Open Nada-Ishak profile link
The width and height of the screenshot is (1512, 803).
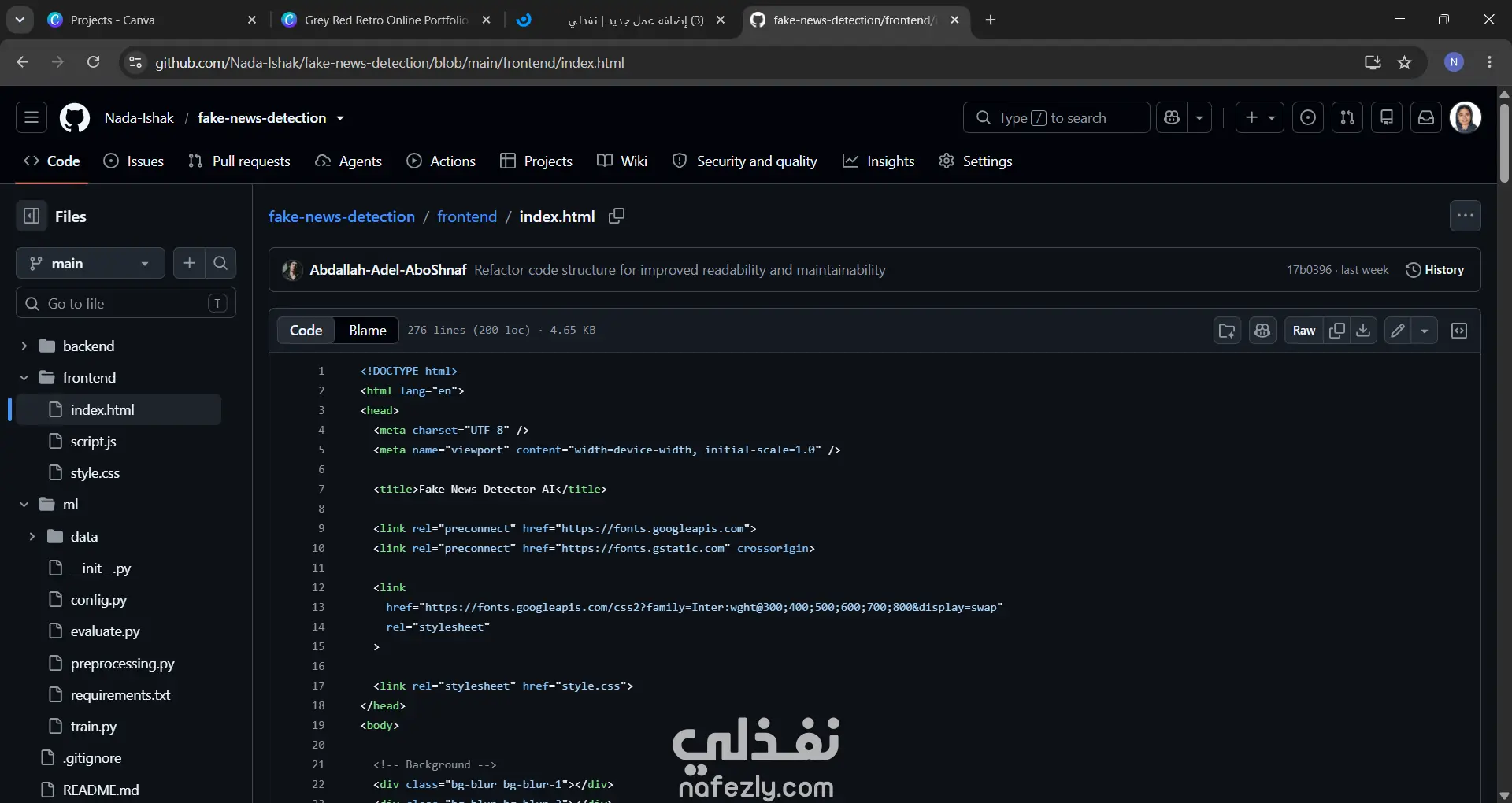point(139,118)
